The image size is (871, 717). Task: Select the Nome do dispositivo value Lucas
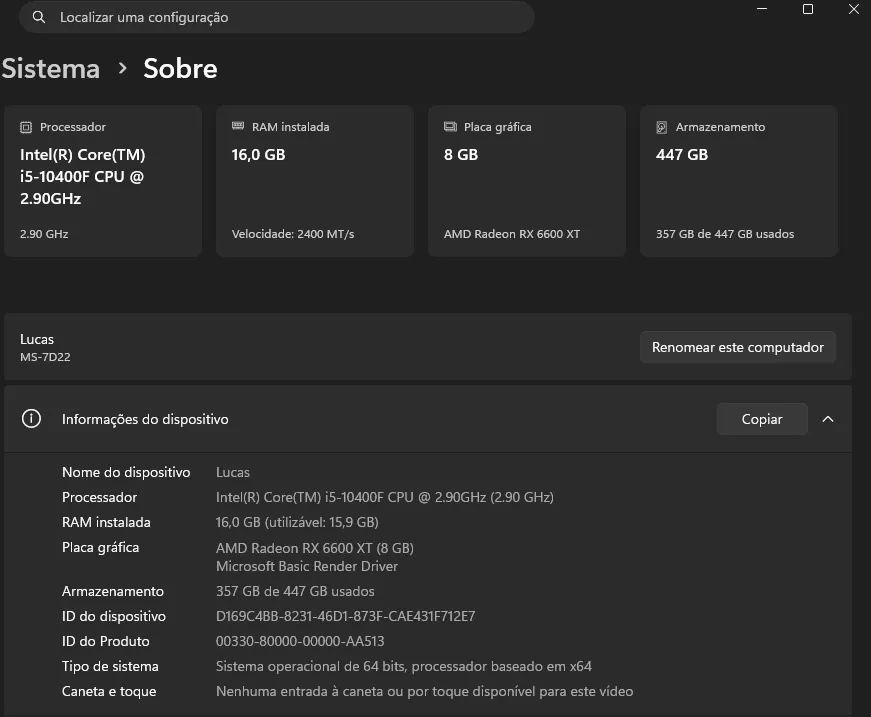point(233,473)
